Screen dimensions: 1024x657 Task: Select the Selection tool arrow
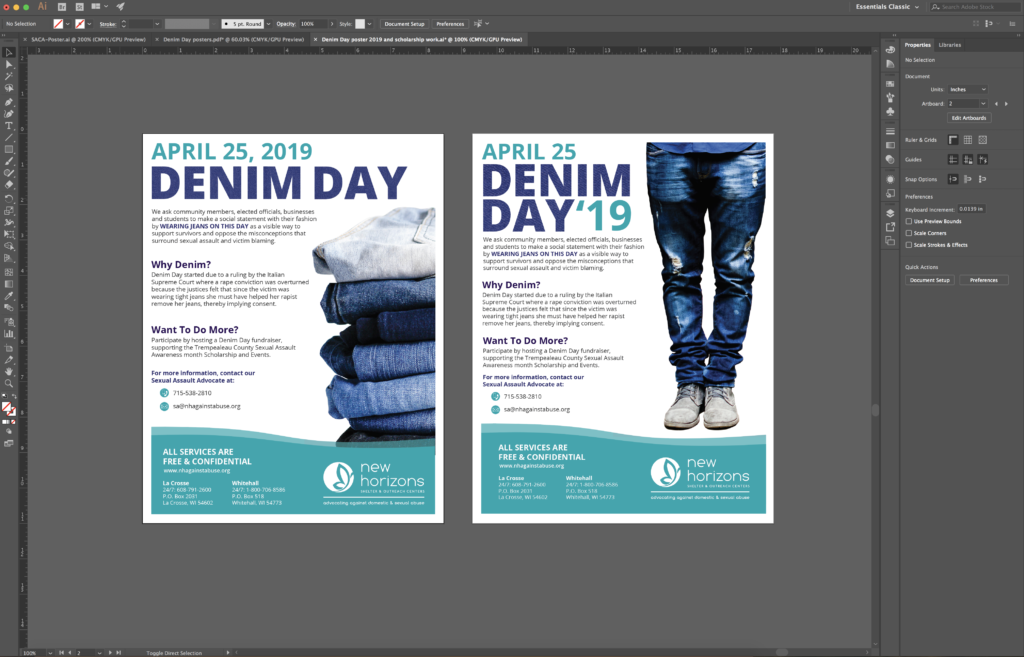pos(9,52)
